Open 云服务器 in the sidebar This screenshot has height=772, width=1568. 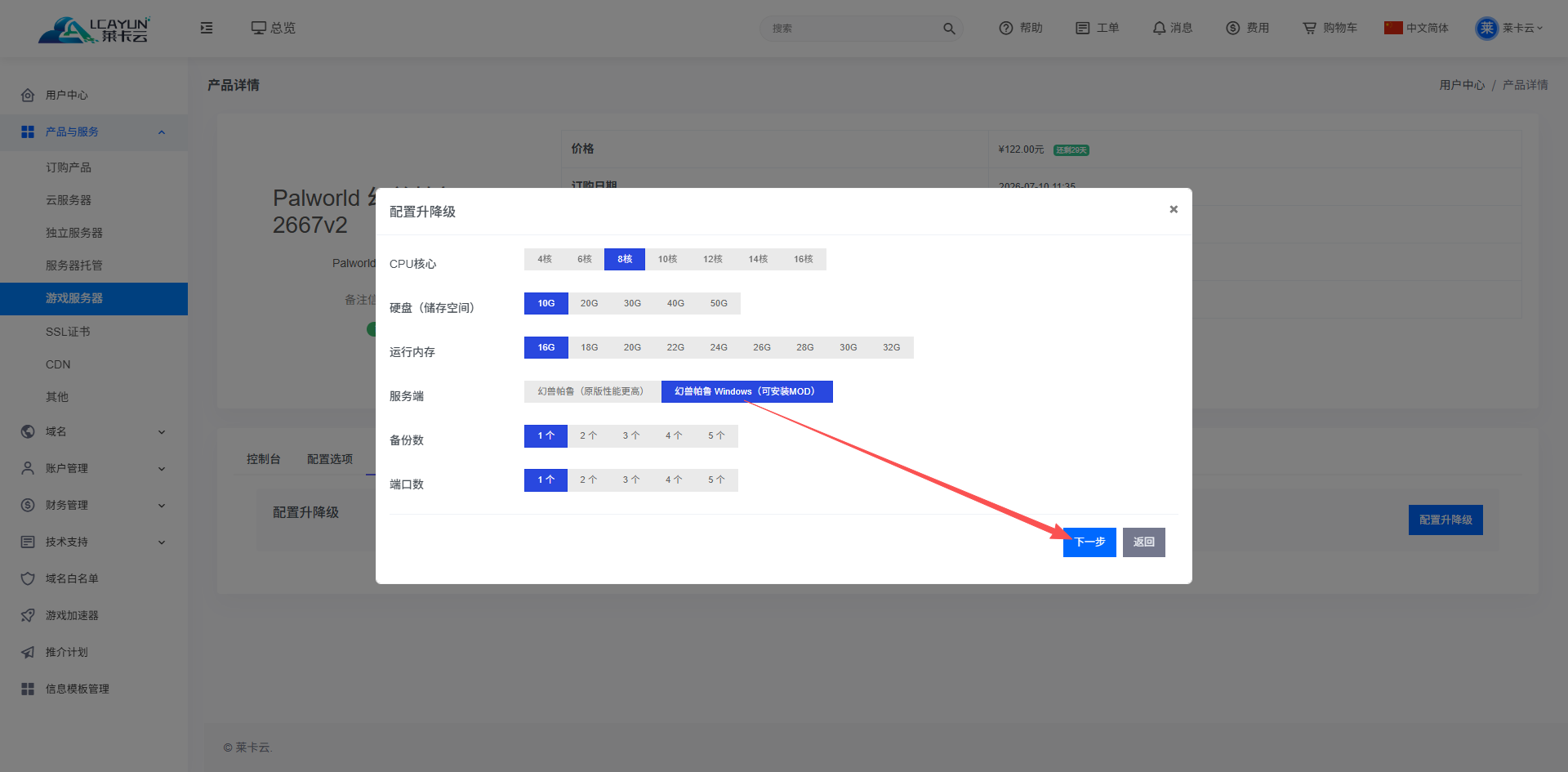tap(69, 200)
